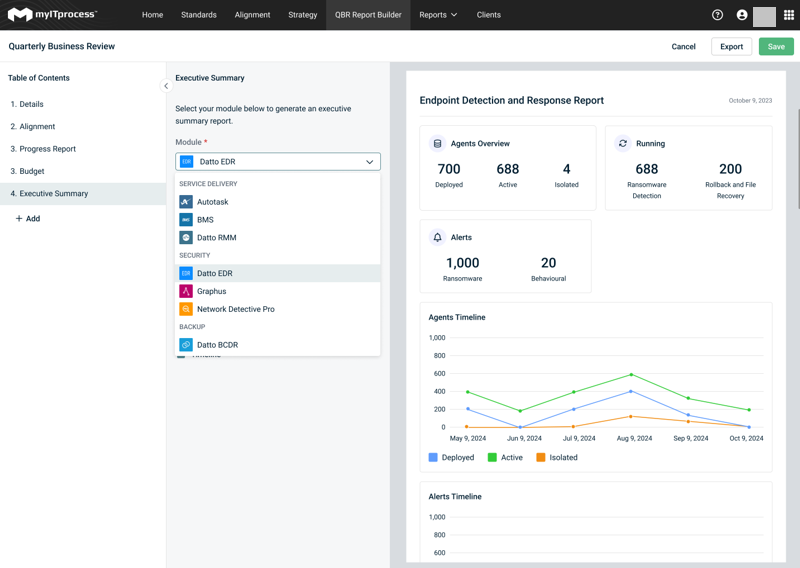Click the Alerts bell icon
800x568 pixels.
(437, 237)
